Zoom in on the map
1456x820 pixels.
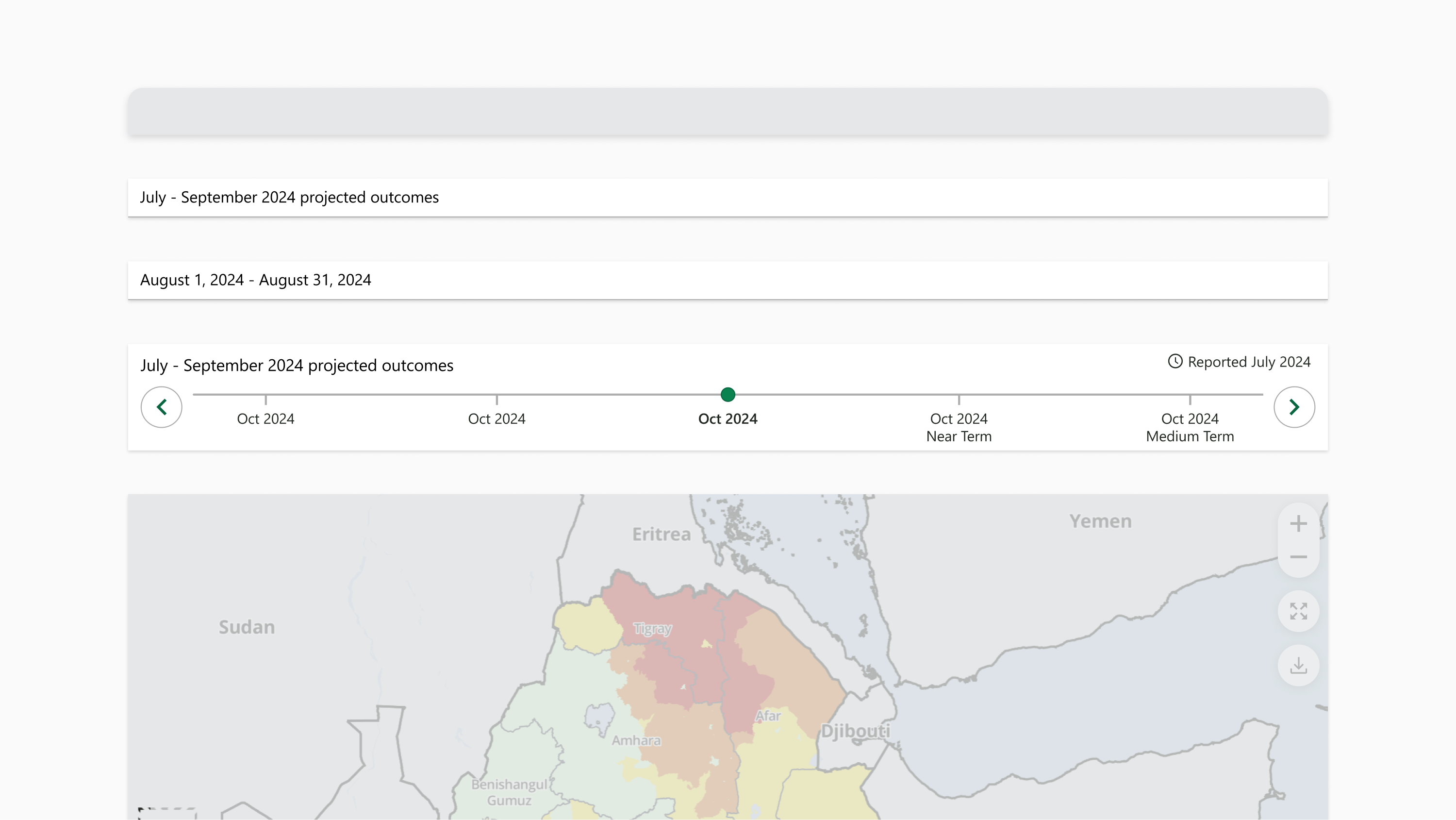pyautogui.click(x=1298, y=523)
